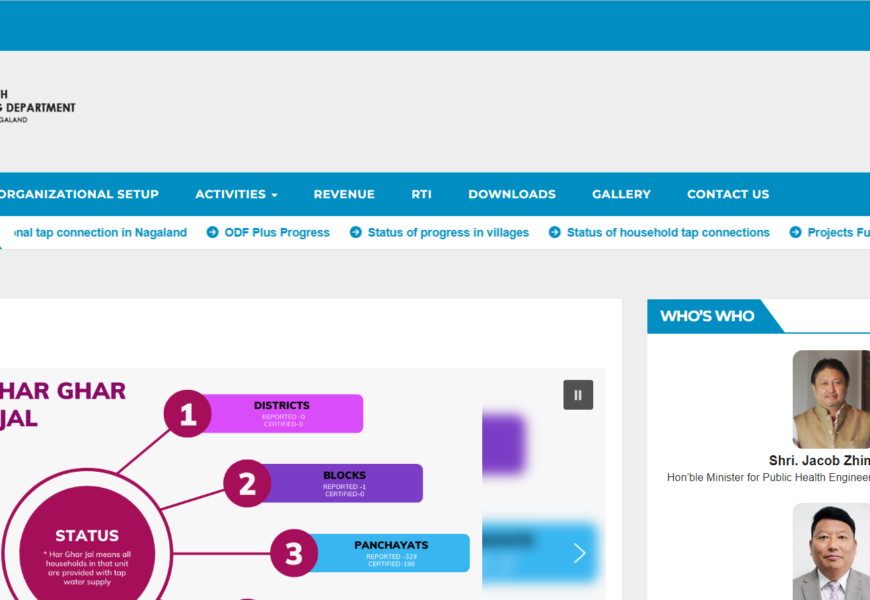
Task: Click the arrow icon before Status of progress in villages
Action: click(355, 232)
